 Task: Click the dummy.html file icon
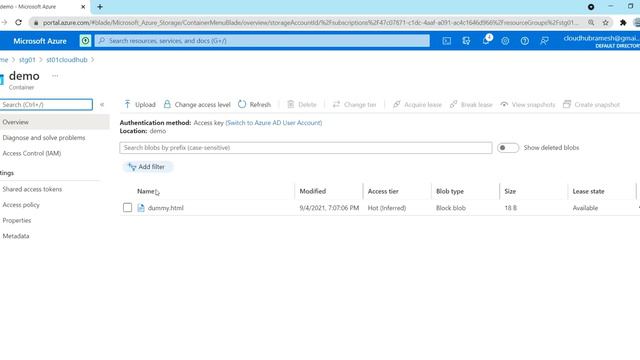(141, 208)
